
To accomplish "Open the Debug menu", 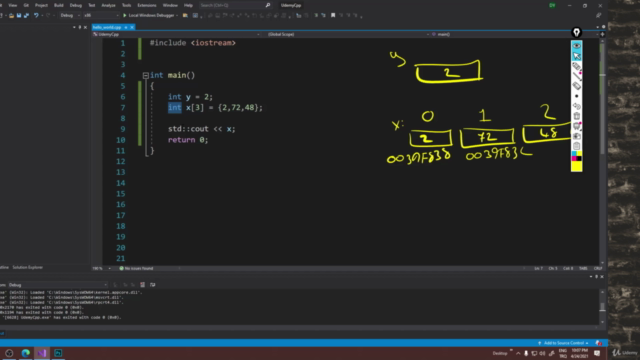I will click(x=76, y=5).
